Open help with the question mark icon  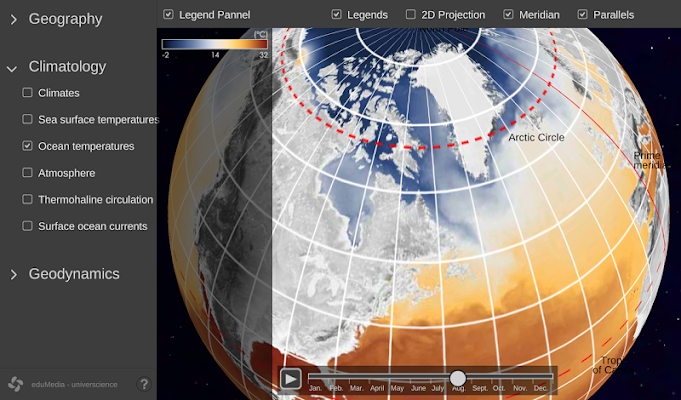[x=144, y=384]
